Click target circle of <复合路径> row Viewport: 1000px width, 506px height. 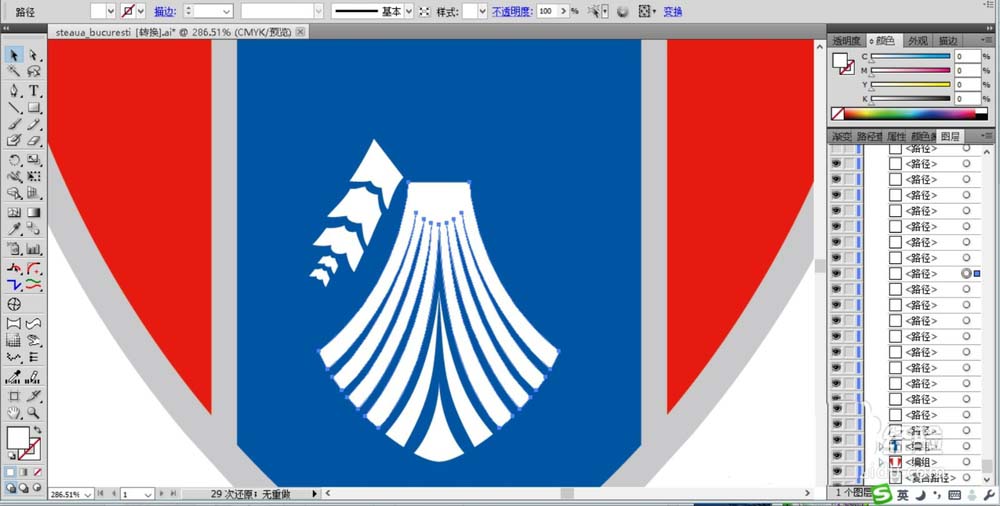click(x=966, y=477)
